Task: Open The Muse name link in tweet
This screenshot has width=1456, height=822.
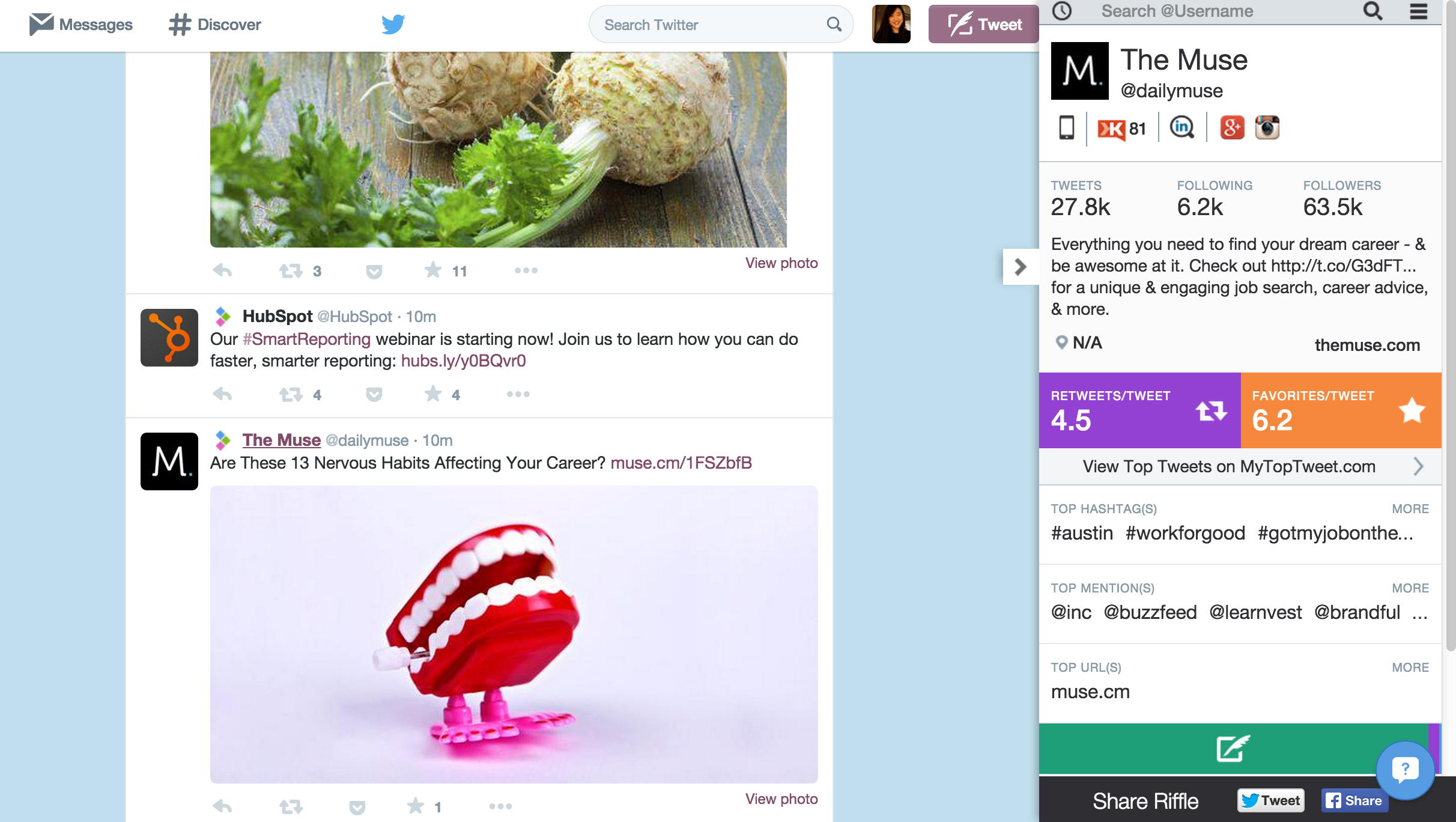Action: pos(281,440)
